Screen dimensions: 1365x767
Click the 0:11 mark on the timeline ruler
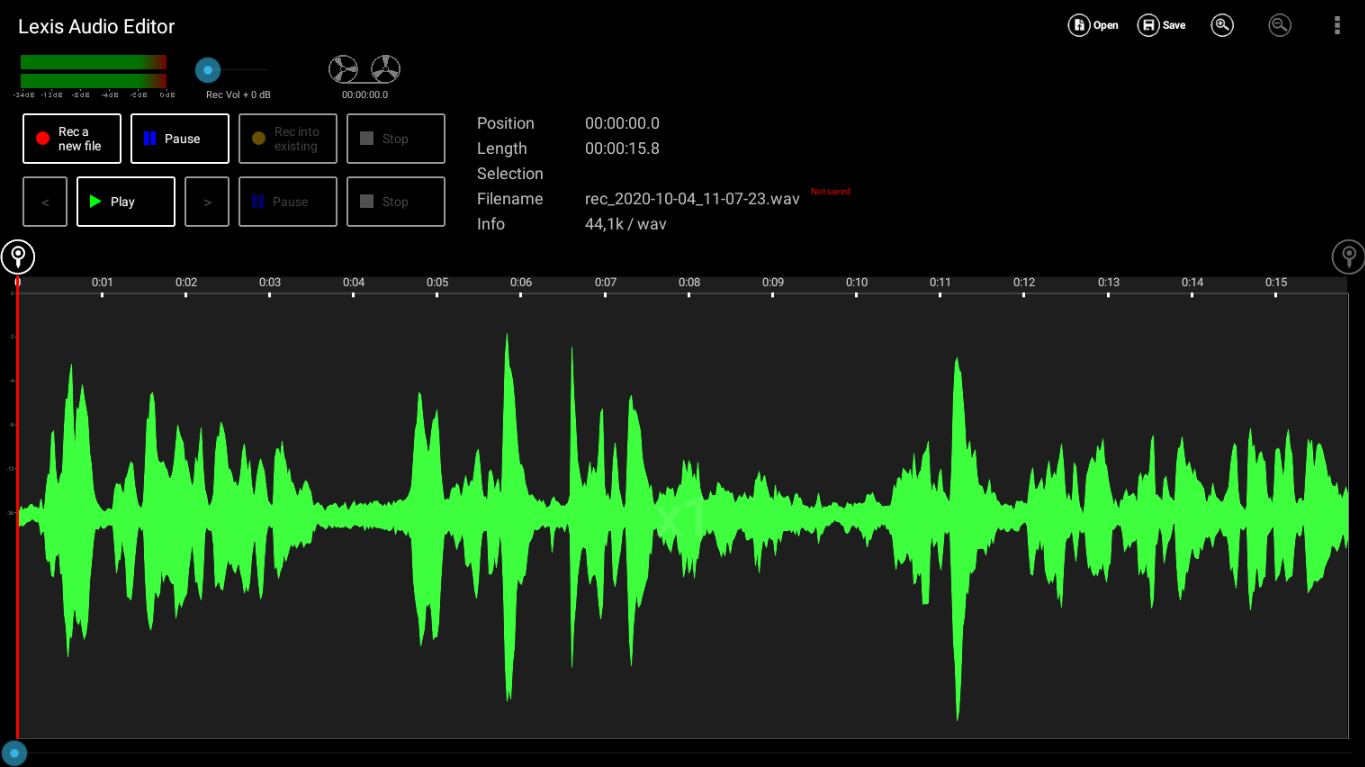[940, 283]
